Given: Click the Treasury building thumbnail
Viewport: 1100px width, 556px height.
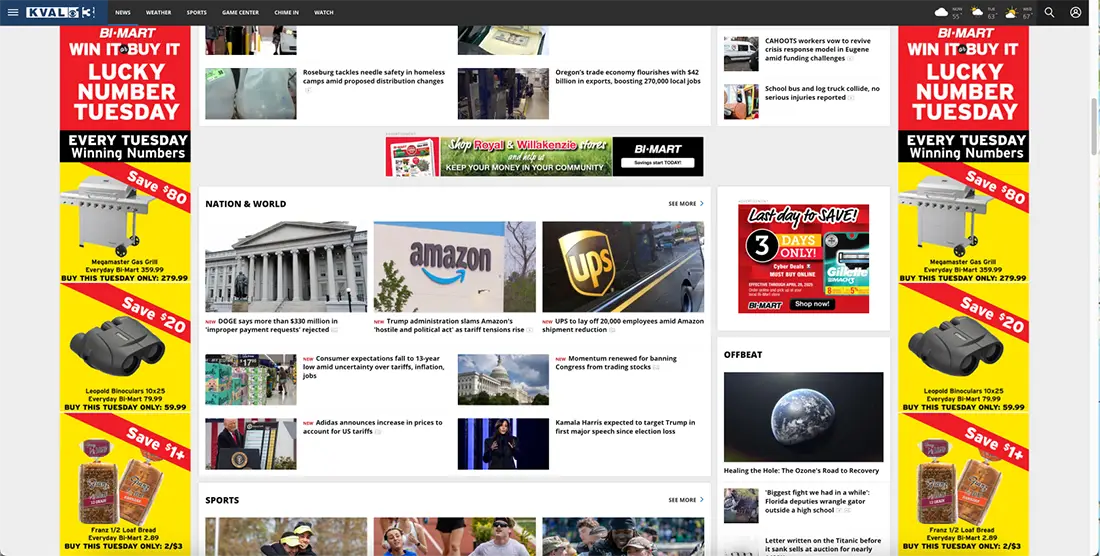Looking at the screenshot, I should (x=286, y=267).
